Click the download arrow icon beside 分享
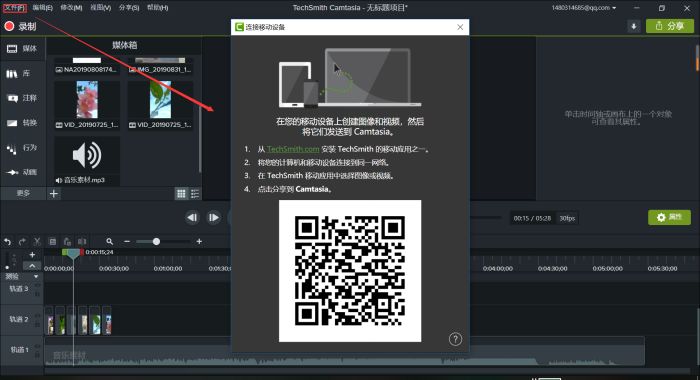Image resolution: width=700 pixels, height=380 pixels. 633,26
